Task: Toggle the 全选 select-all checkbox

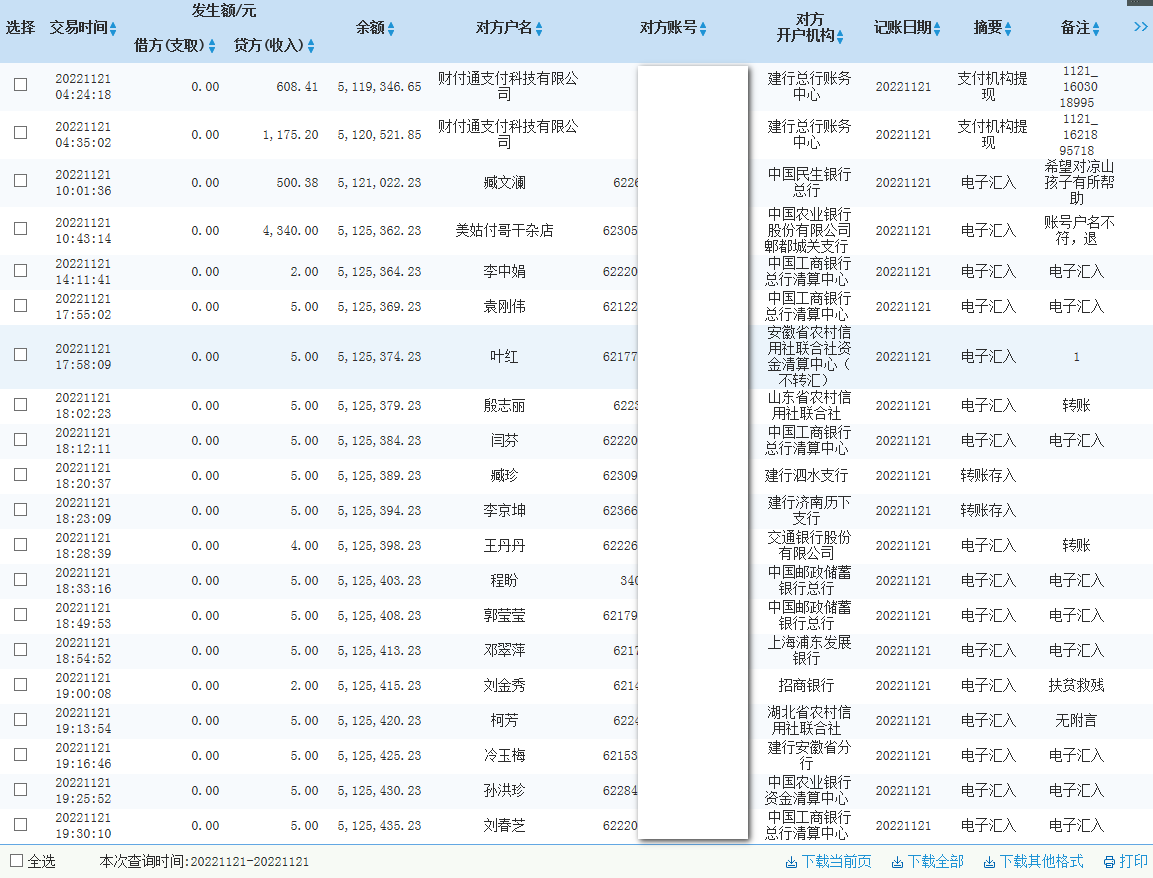Action: (17, 861)
